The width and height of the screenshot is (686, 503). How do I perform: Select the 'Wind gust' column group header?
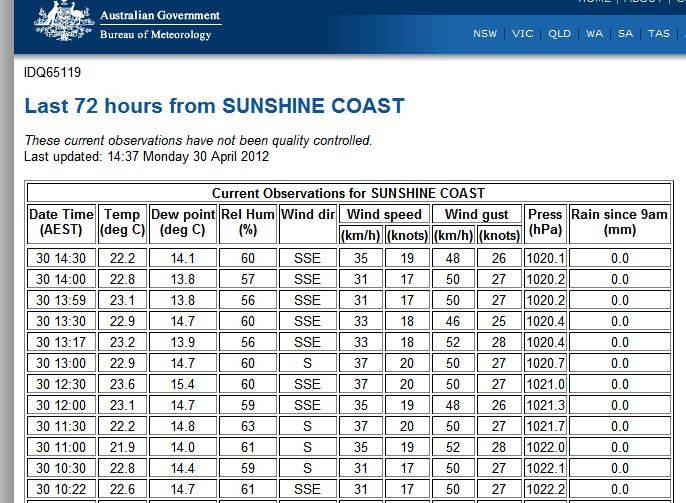click(477, 214)
